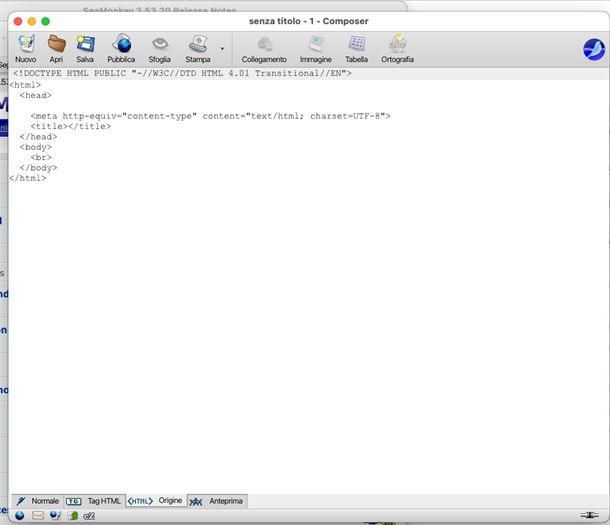Screen dimensions: 610x525
Task: Open a file with the Apri icon
Action: tap(56, 46)
